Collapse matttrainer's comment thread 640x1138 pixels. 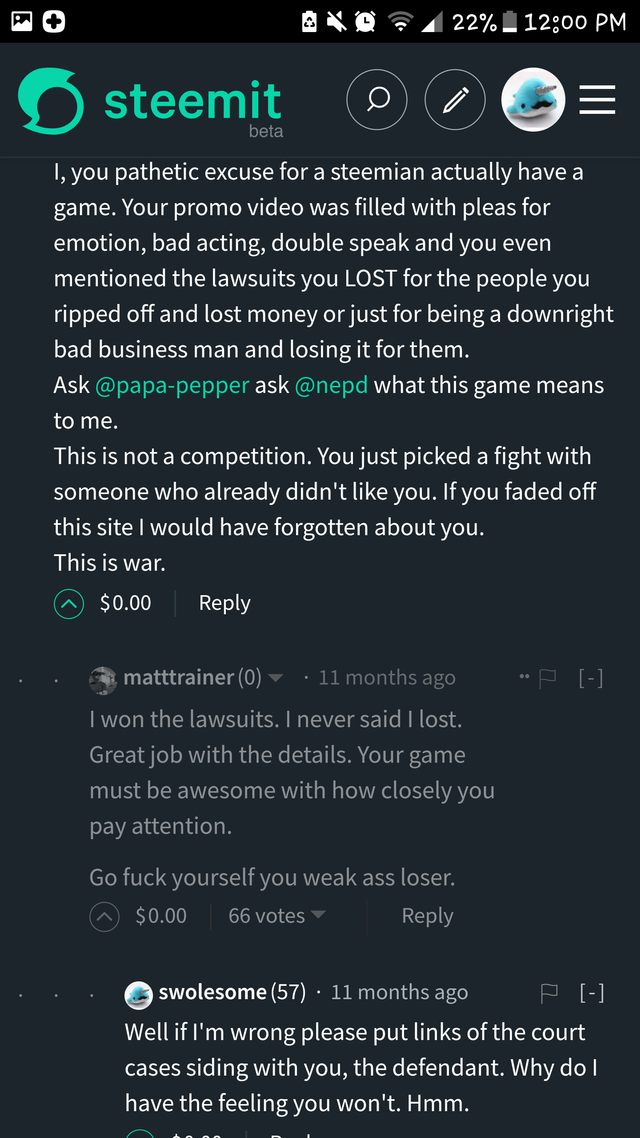coord(591,679)
